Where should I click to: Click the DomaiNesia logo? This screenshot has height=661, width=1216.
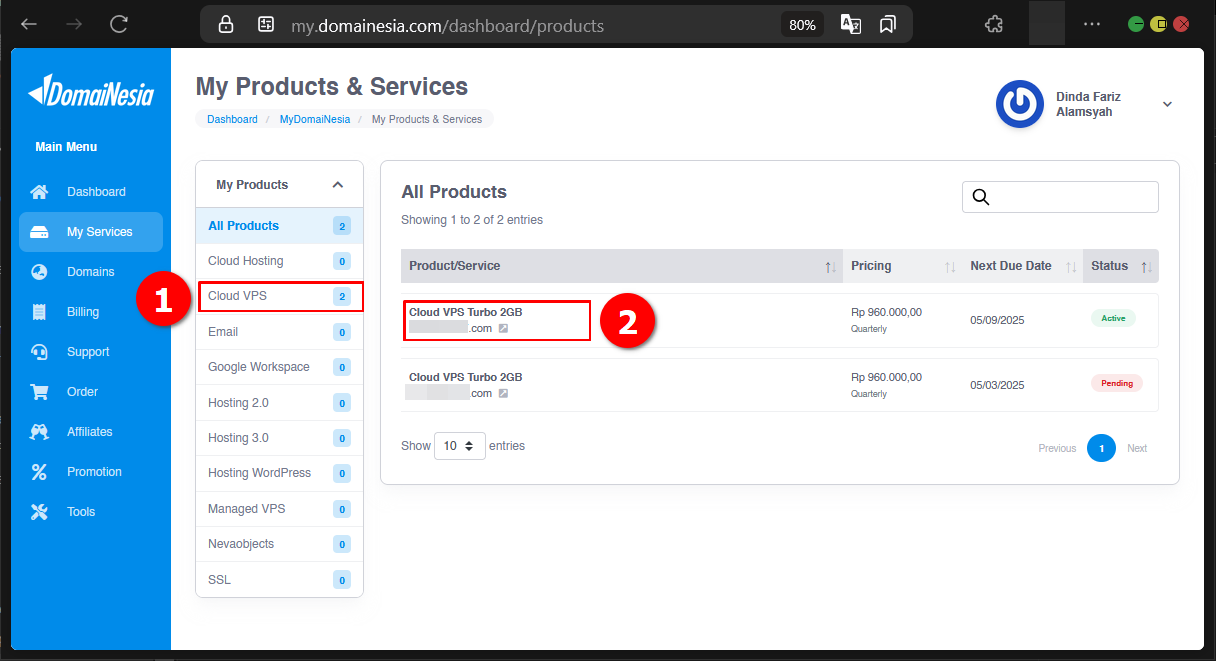point(91,92)
